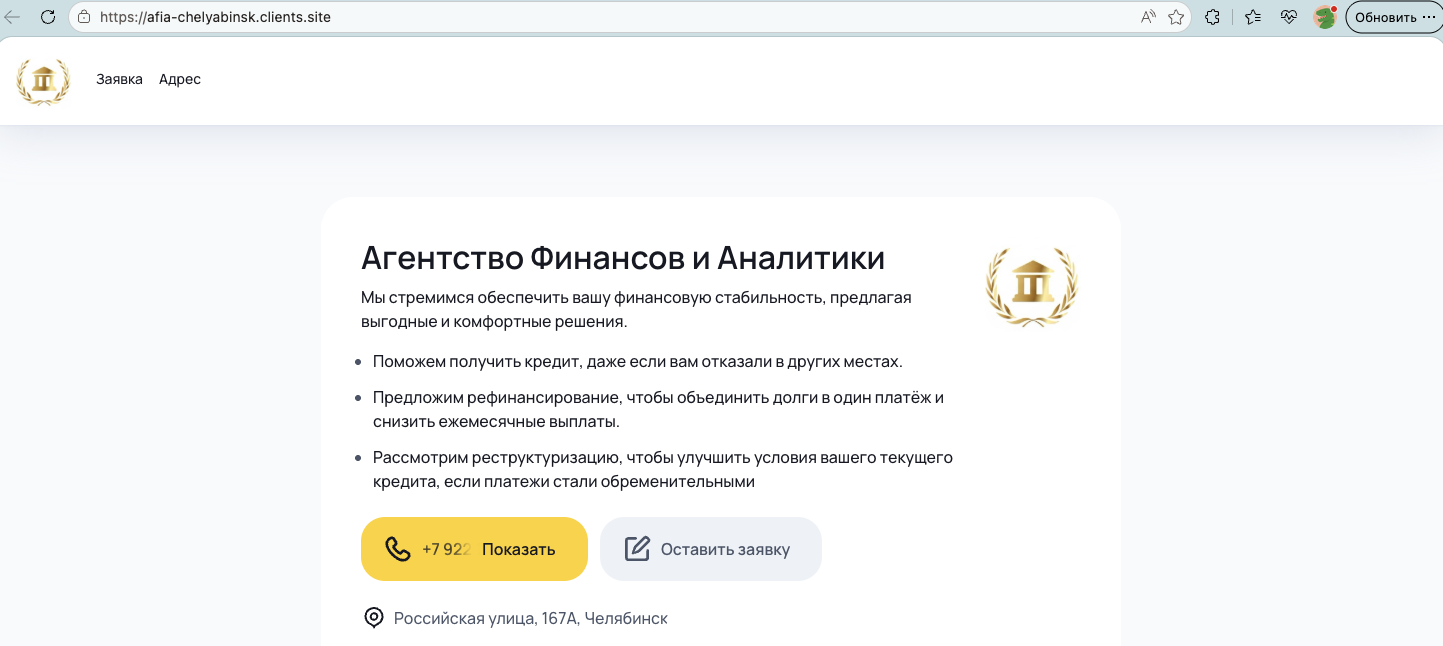The image size is (1443, 646).
Task: Open Адрес menu item
Action: coord(180,79)
